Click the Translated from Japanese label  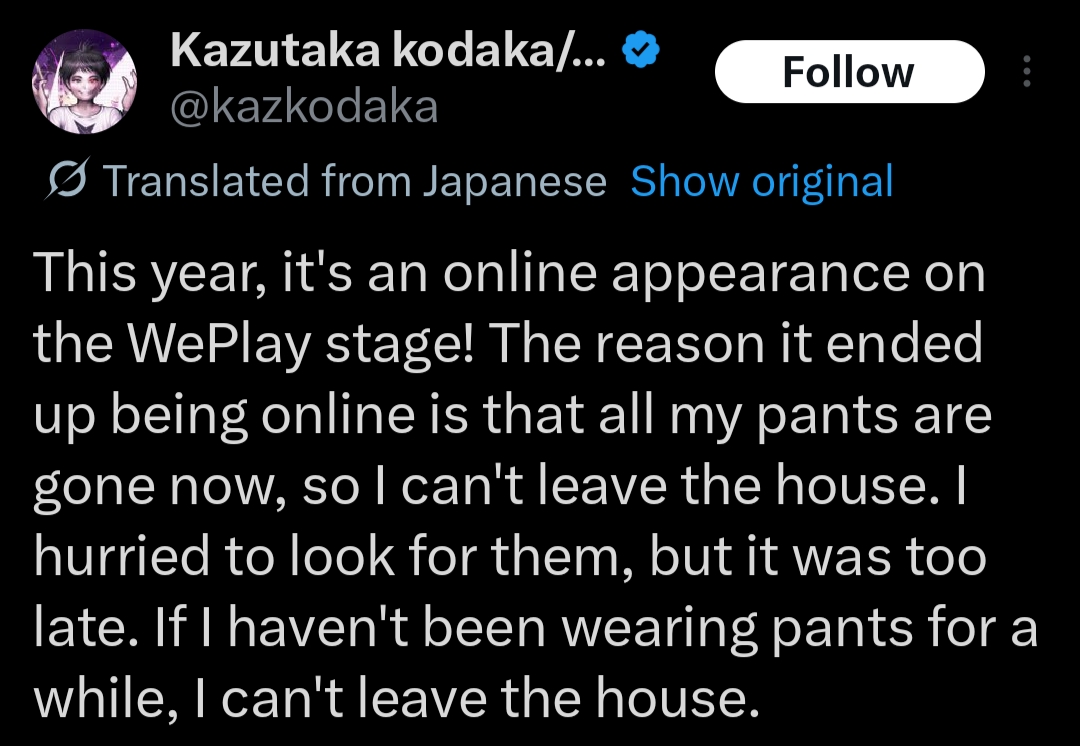[355, 182]
